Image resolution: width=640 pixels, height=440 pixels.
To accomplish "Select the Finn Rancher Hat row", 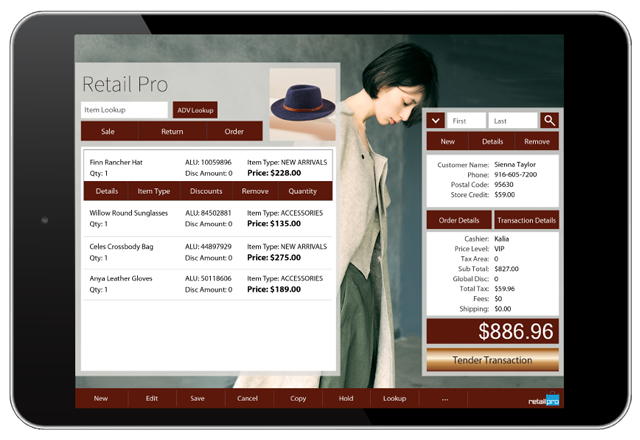I will (208, 167).
